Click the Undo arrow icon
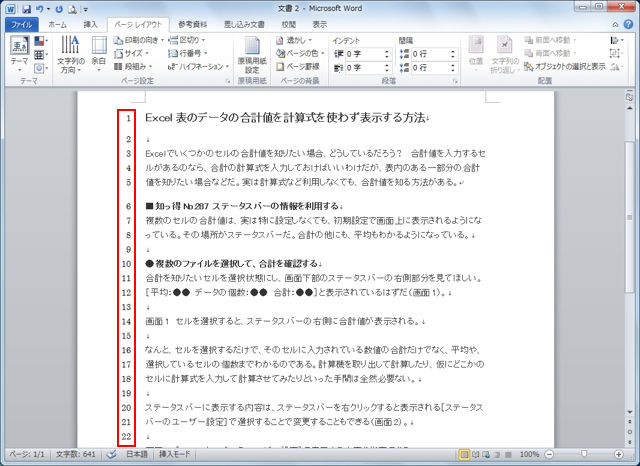Viewport: 640px width, 466px height. pos(40,9)
